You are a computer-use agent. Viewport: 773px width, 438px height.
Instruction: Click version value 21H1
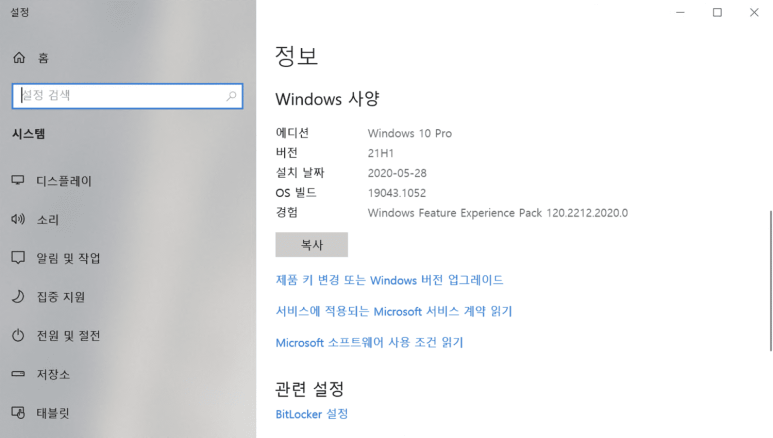pos(381,153)
